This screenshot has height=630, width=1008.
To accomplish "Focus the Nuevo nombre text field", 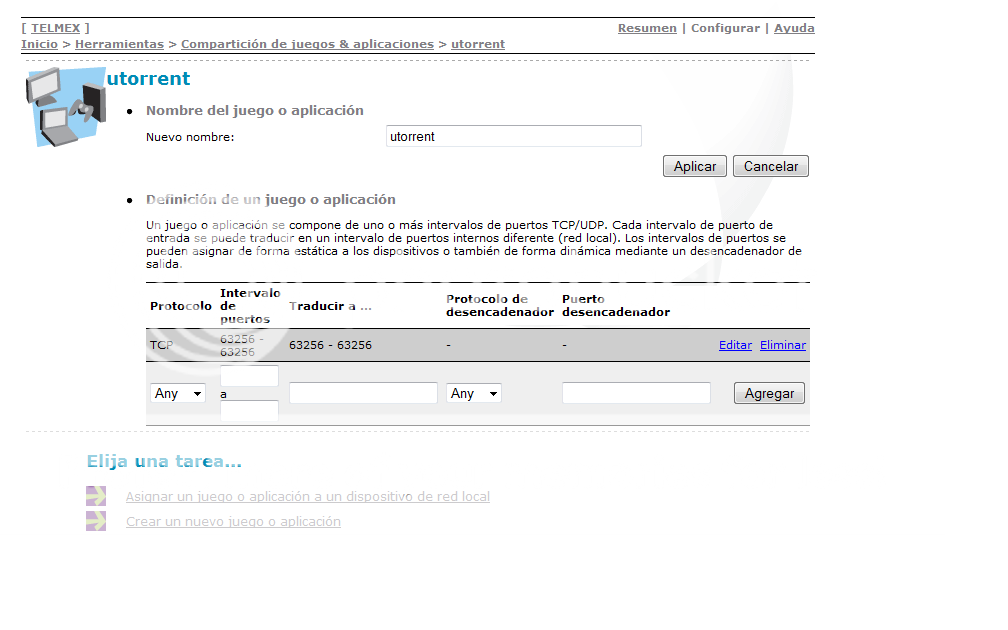I will 514,136.
